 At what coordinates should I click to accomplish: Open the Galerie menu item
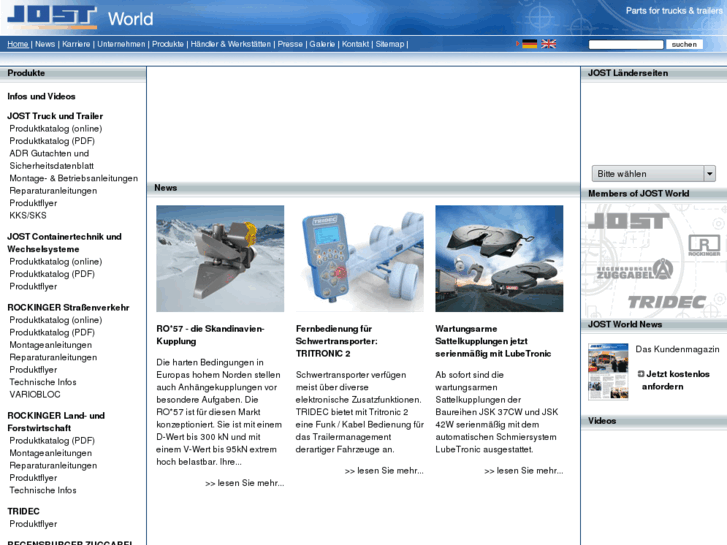pos(322,44)
